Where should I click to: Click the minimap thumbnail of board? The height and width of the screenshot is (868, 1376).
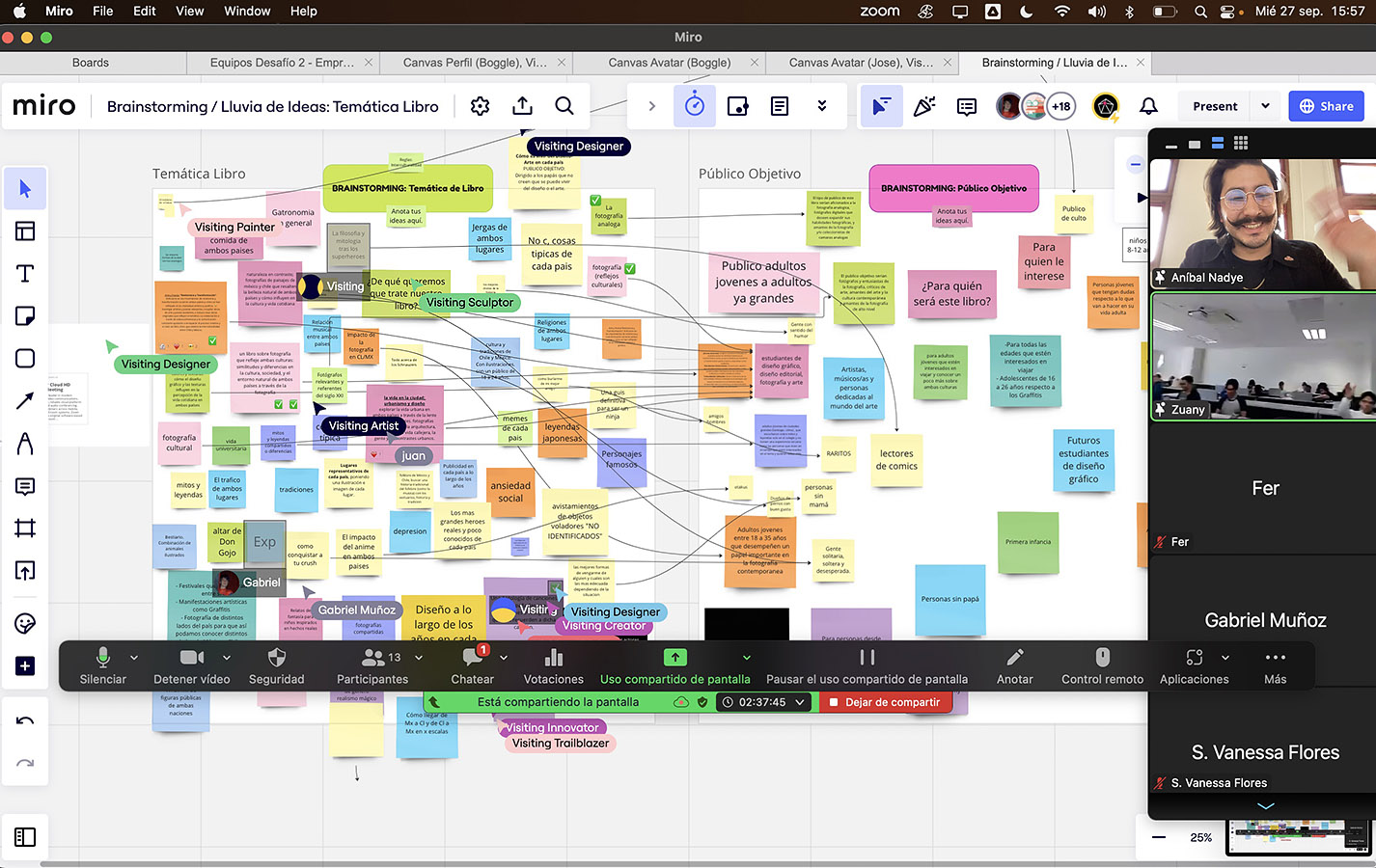[x=1297, y=837]
